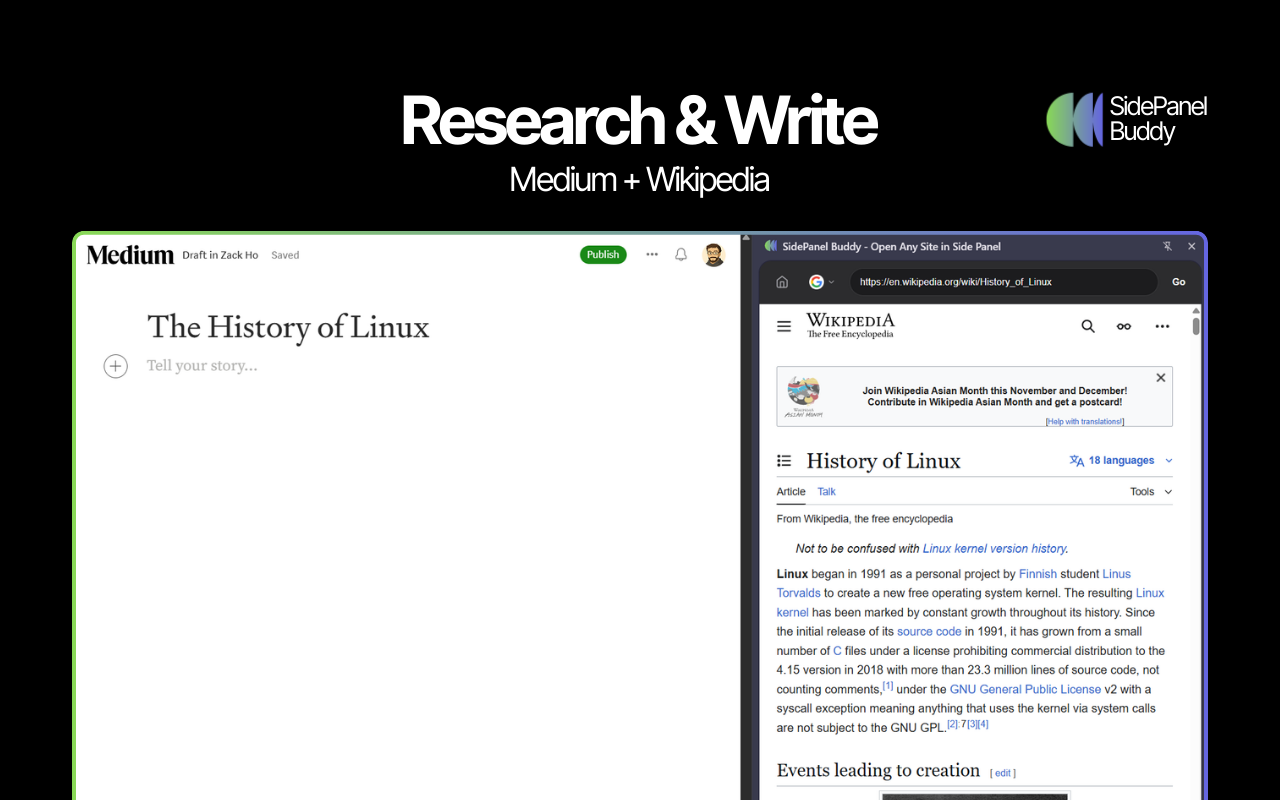Open Wikipedia personal tools three-dots menu
This screenshot has width=1280, height=800.
click(x=1162, y=326)
